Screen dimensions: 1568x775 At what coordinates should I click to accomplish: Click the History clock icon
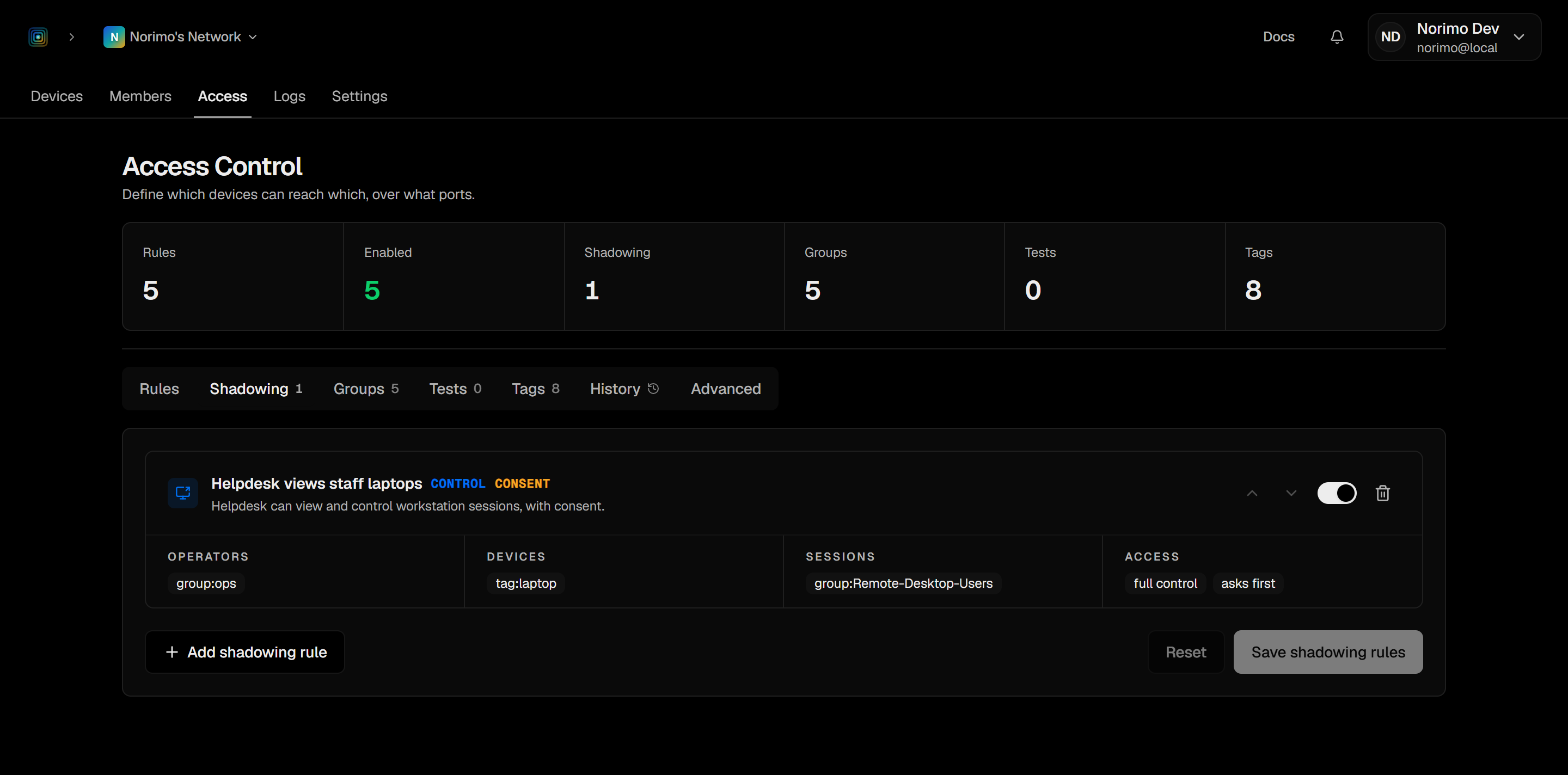click(x=653, y=389)
